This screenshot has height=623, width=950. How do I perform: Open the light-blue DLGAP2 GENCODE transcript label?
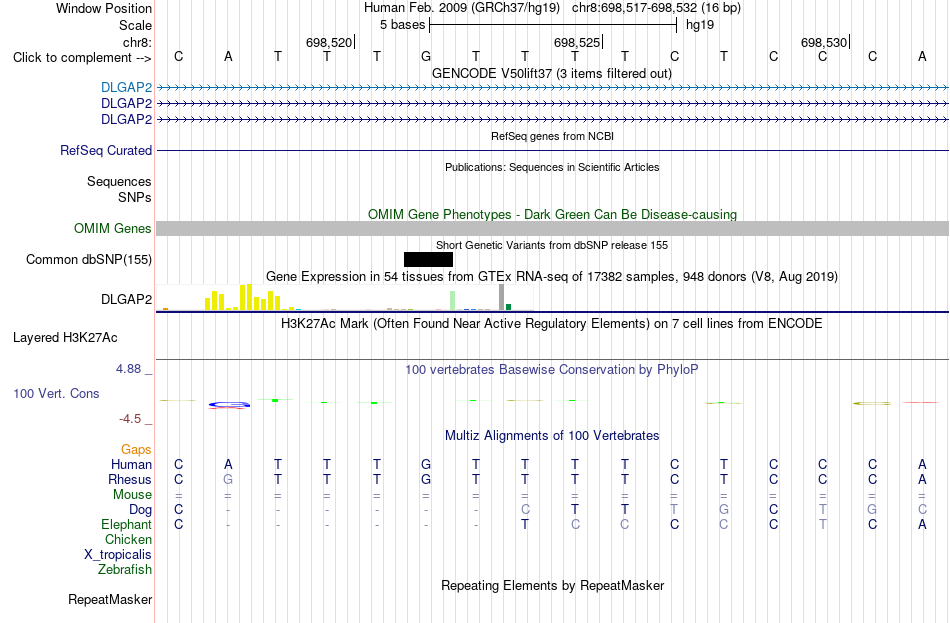126,87
